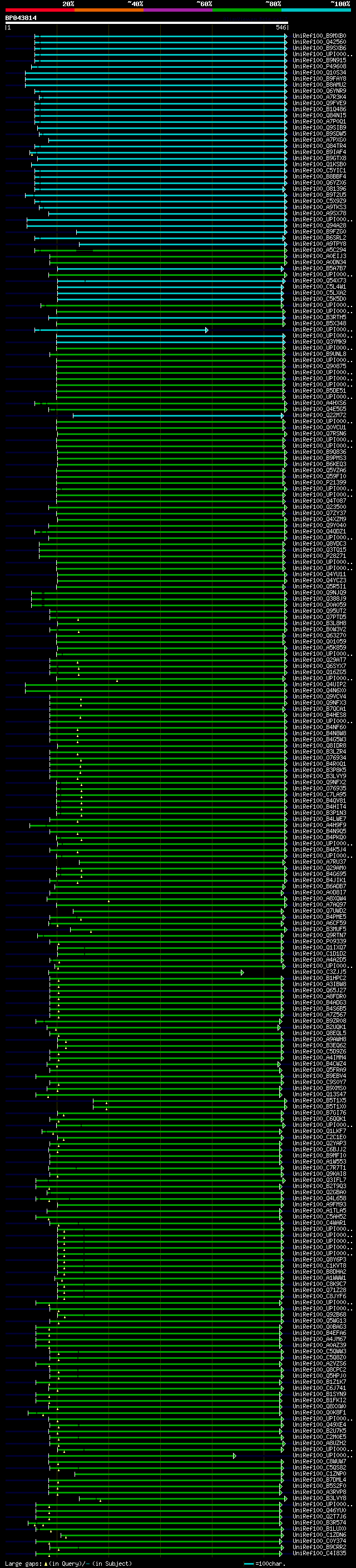The image size is (356, 1568).
Task: Select label UniRef100_B5A7B7
Action: click(x=319, y=269)
